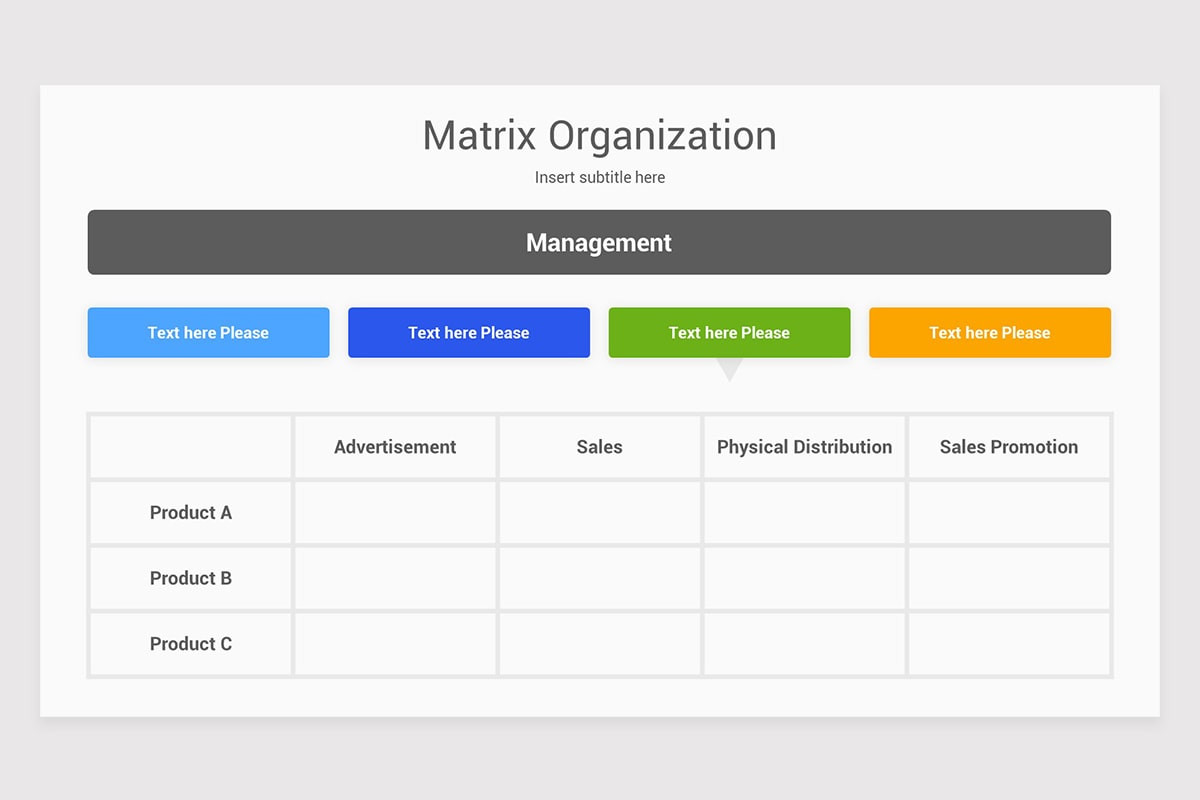Image resolution: width=1200 pixels, height=800 pixels.
Task: Select the 'Insert subtitle here' text
Action: pos(600,177)
